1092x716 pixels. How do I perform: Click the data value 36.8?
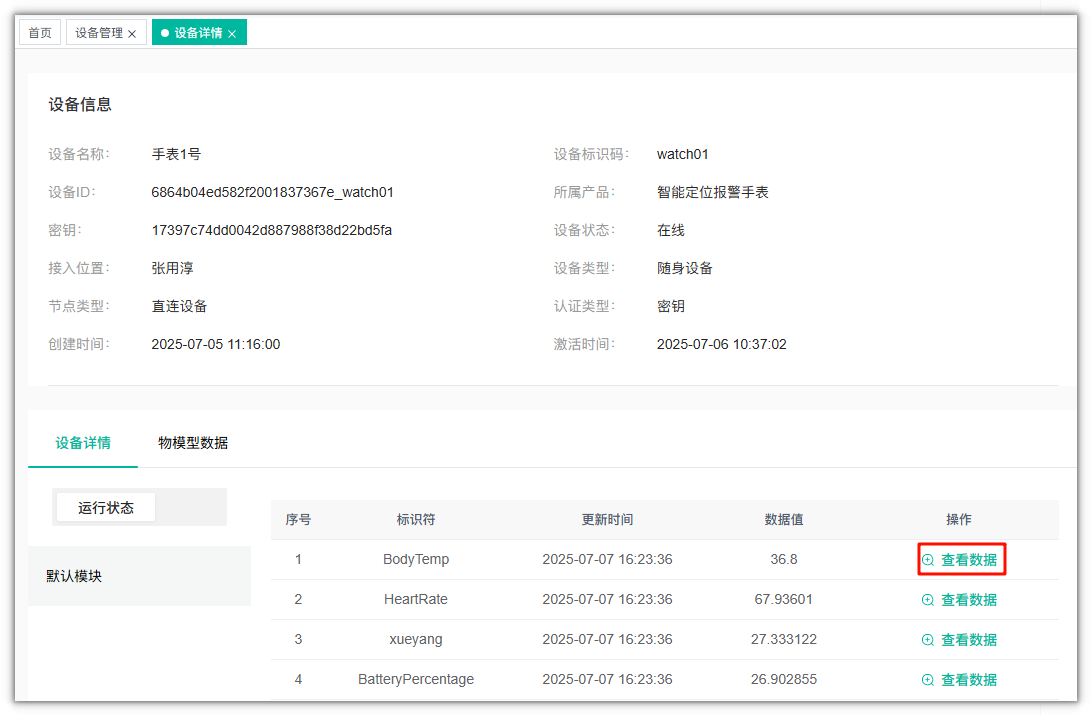point(783,559)
